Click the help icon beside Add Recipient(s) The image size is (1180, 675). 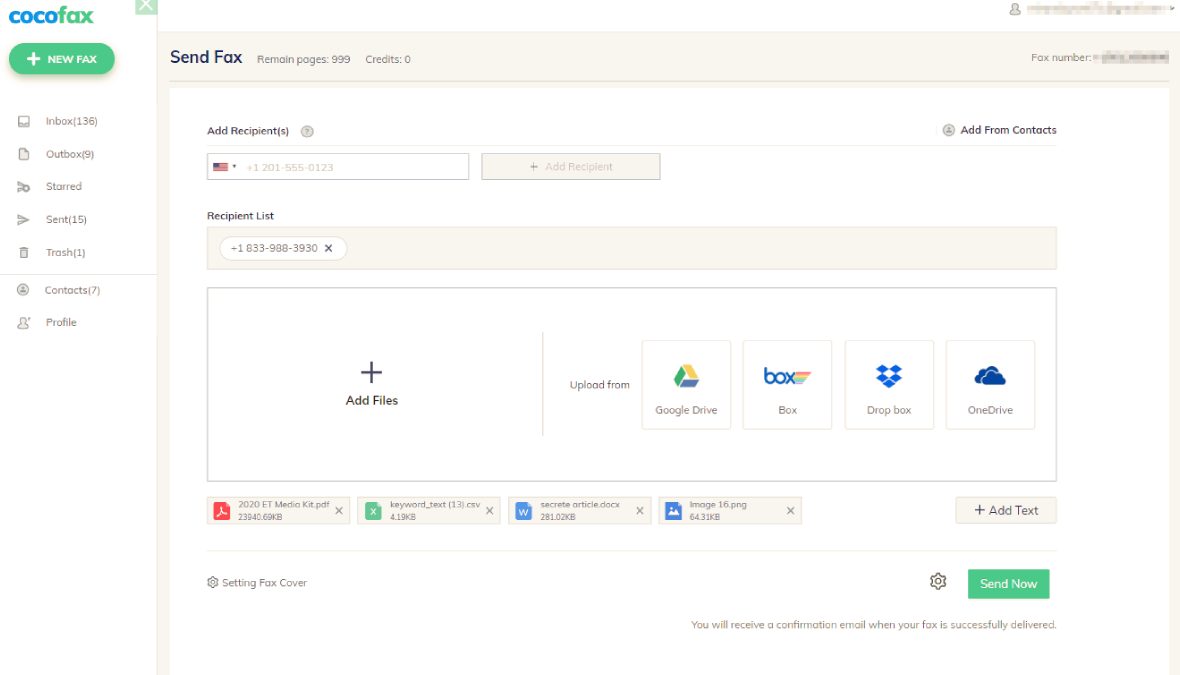[308, 131]
